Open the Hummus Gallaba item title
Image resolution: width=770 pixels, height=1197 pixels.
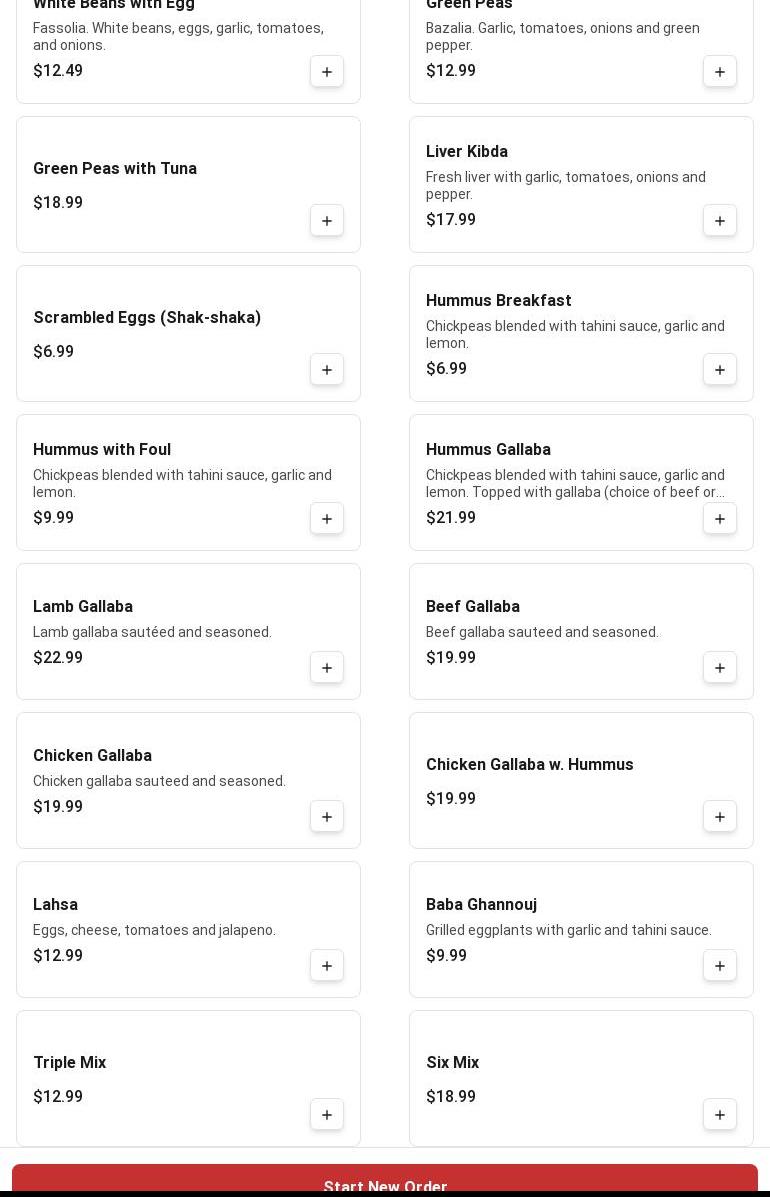[488, 450]
